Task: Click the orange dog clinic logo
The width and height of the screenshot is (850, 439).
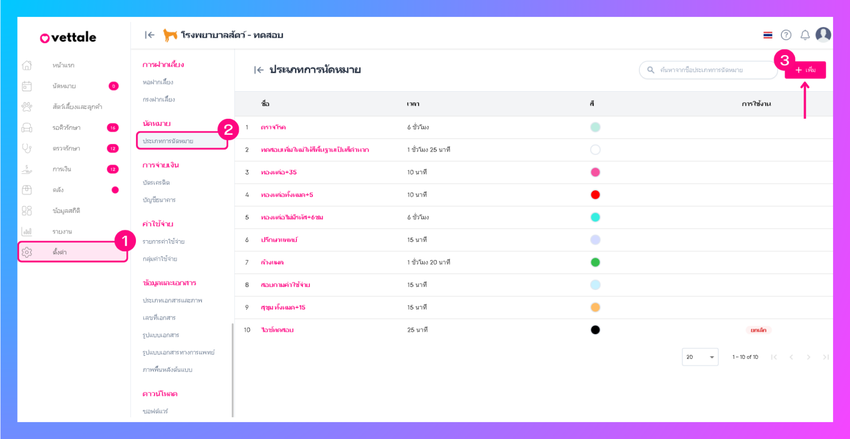Action: pos(170,35)
